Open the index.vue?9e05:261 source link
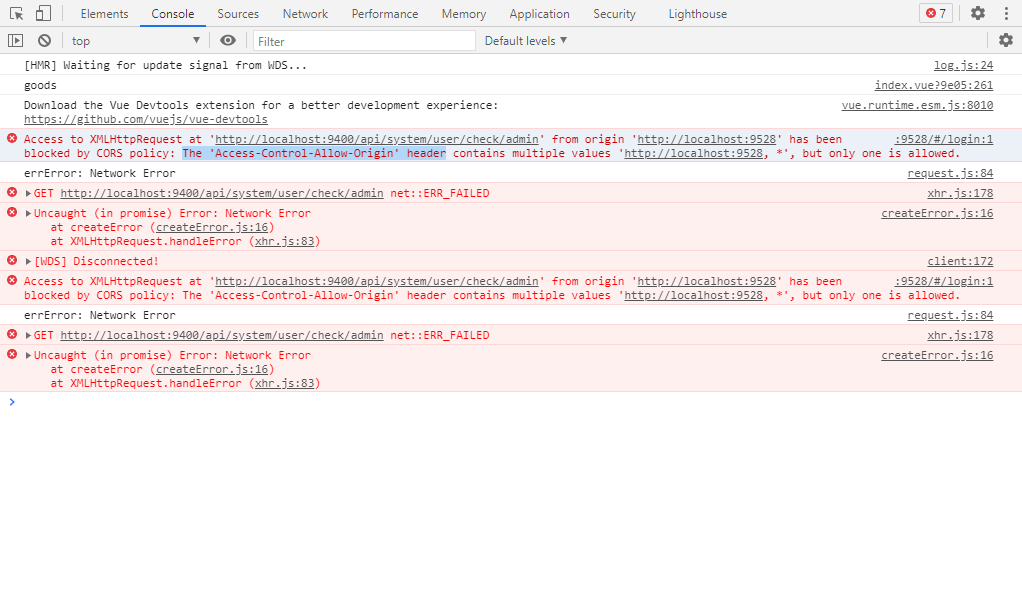Image resolution: width=1022 pixels, height=601 pixels. coord(933,85)
